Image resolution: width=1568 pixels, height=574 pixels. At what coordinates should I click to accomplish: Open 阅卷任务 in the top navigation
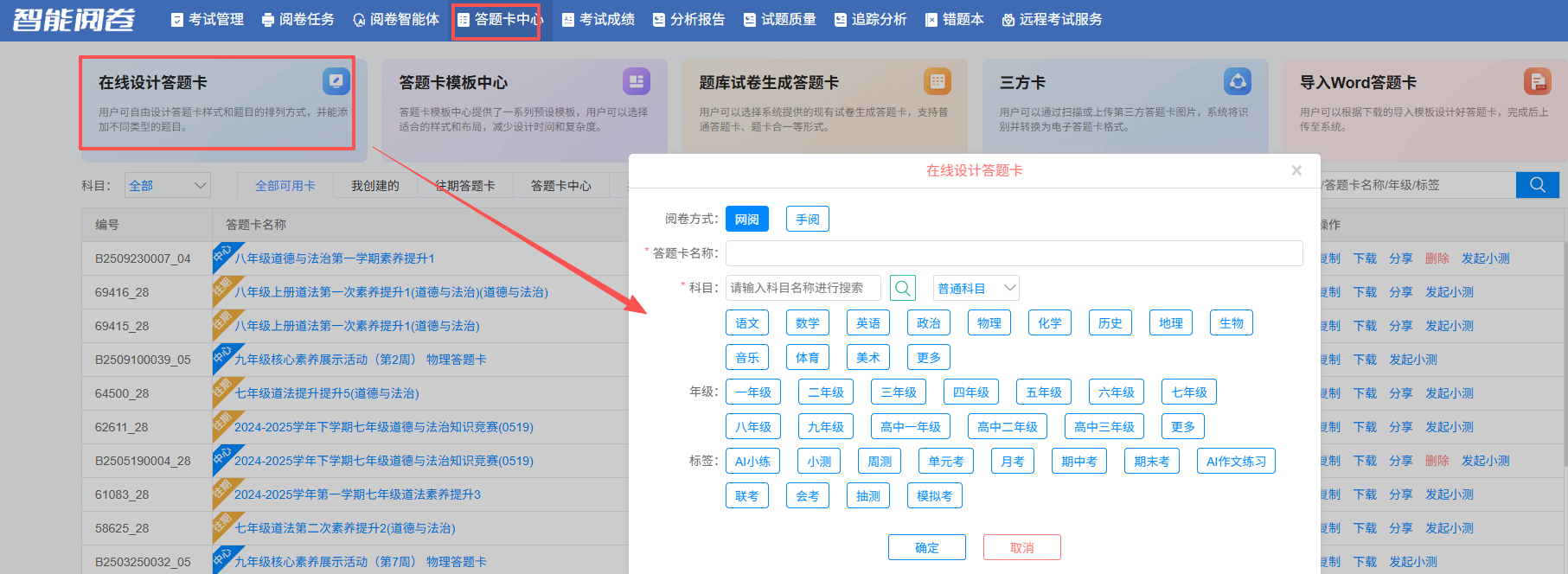(298, 19)
